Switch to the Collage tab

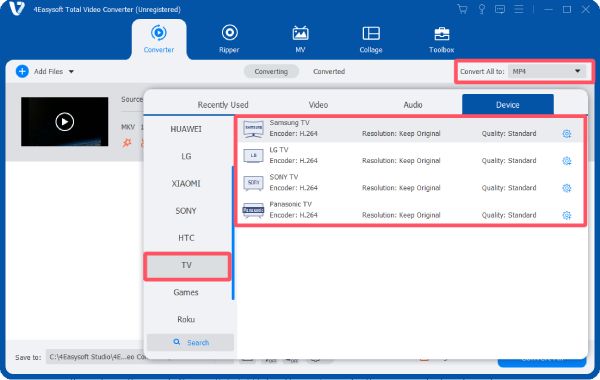pyautogui.click(x=371, y=39)
